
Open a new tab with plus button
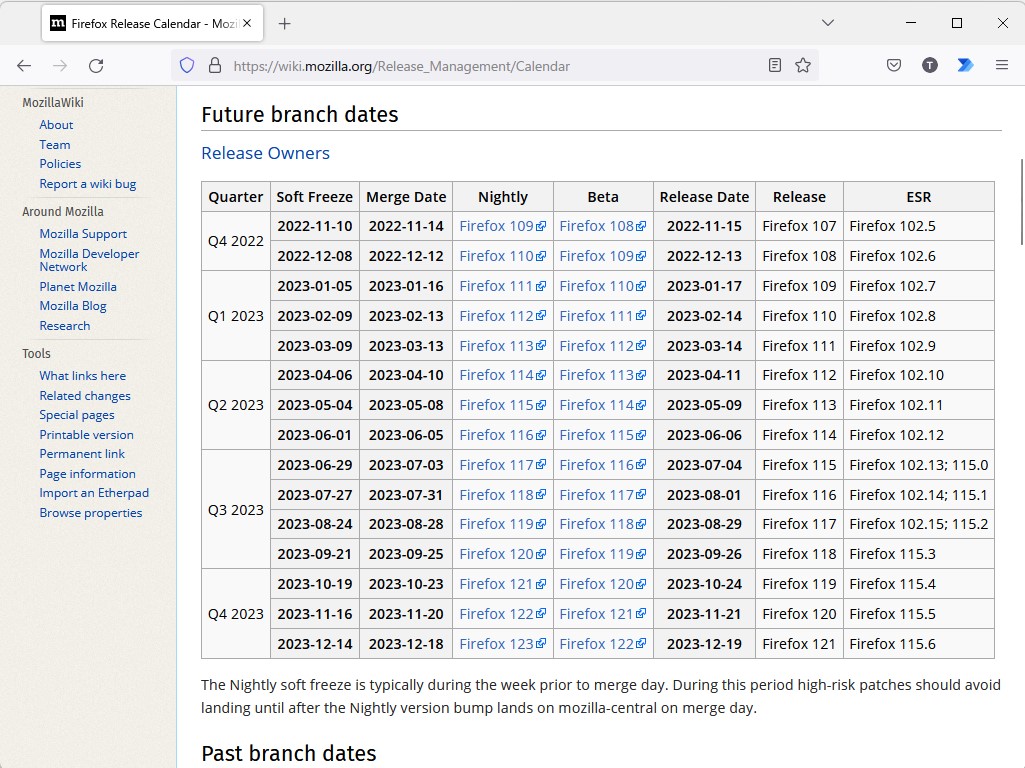[x=285, y=23]
